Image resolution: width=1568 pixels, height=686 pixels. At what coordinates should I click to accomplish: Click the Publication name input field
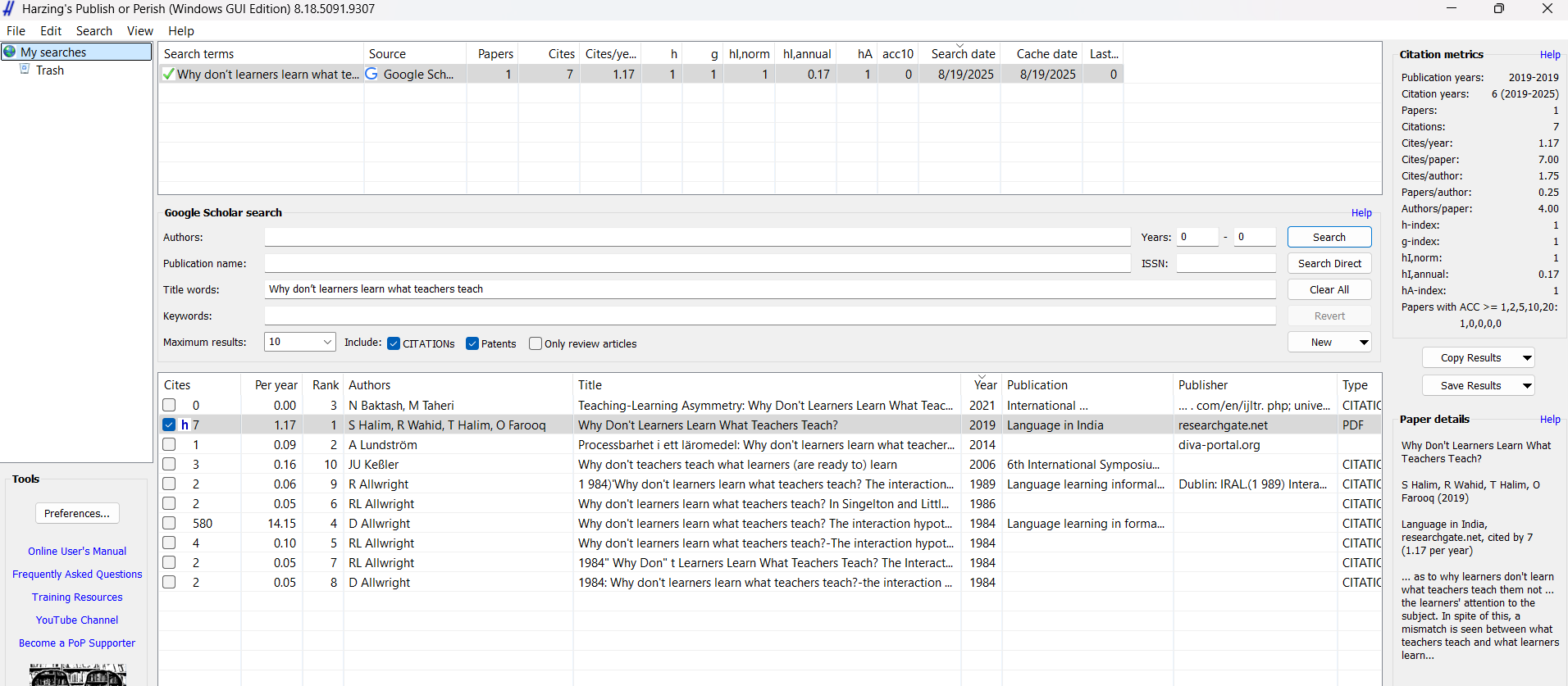[x=697, y=263]
